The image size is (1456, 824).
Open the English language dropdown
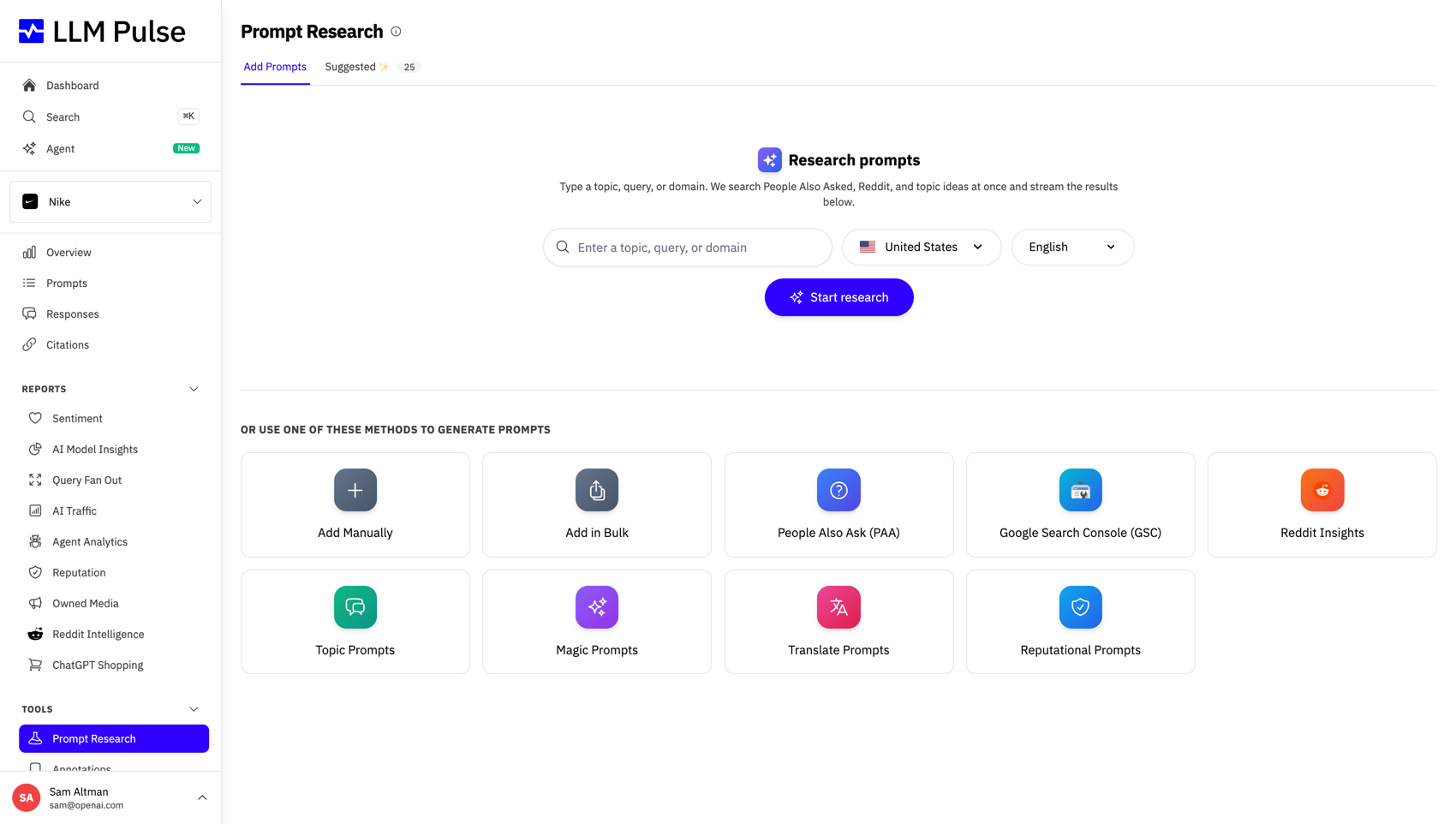coord(1073,248)
